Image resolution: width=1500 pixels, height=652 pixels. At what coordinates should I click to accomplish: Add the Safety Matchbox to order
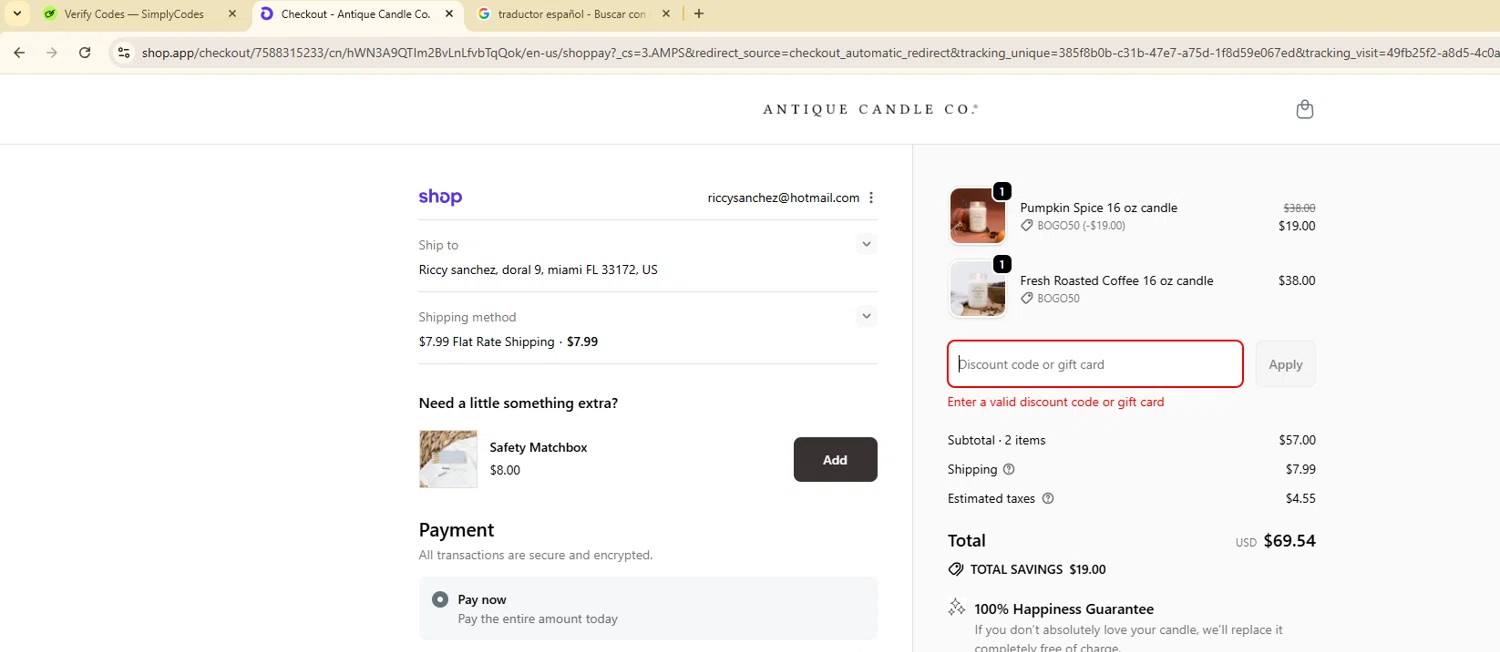(x=835, y=459)
